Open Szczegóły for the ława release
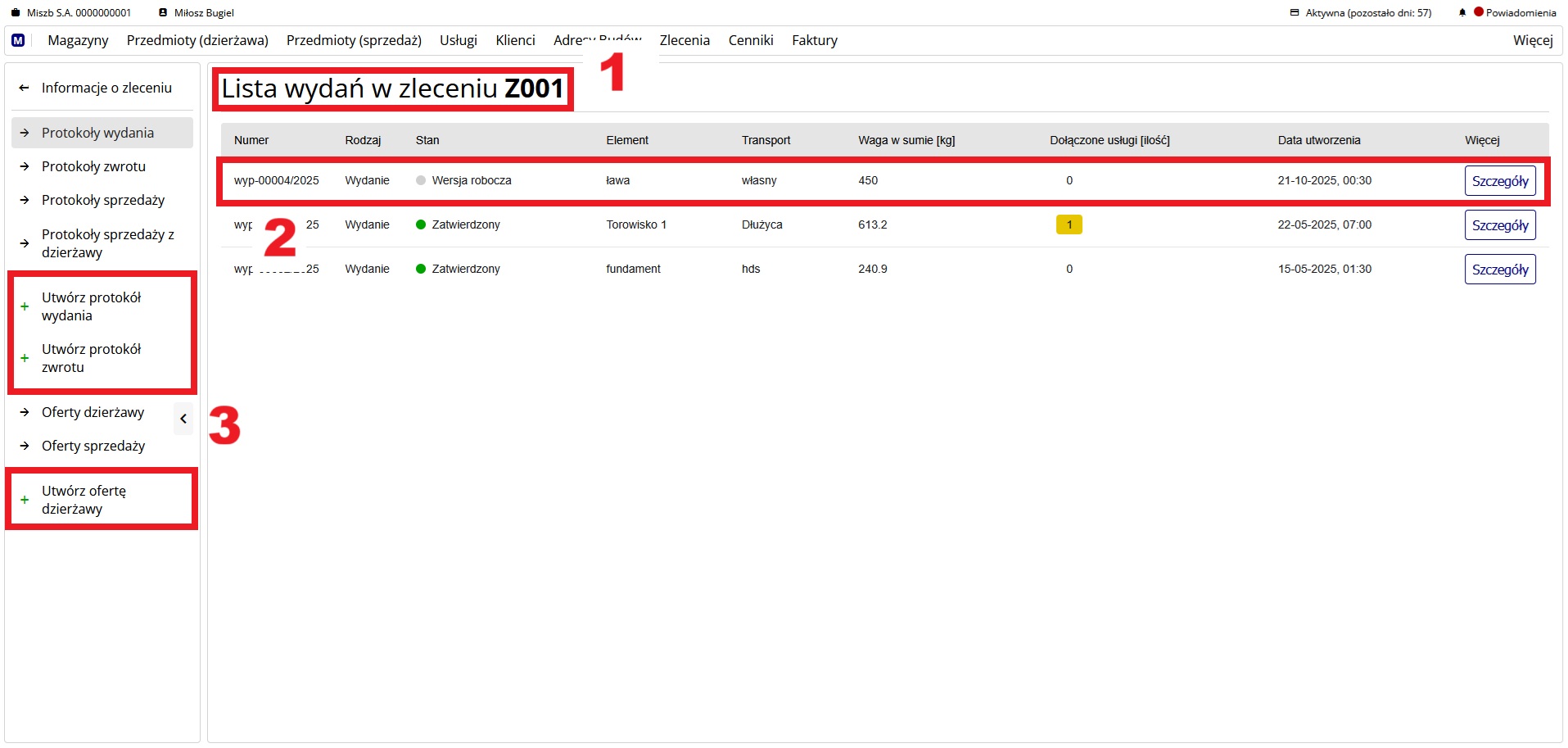The width and height of the screenshot is (1568, 748). [x=1499, y=181]
